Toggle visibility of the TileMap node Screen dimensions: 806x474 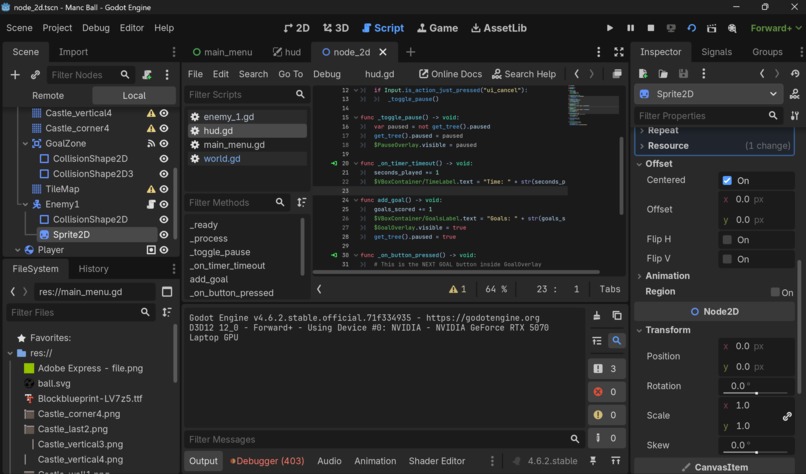(x=164, y=189)
